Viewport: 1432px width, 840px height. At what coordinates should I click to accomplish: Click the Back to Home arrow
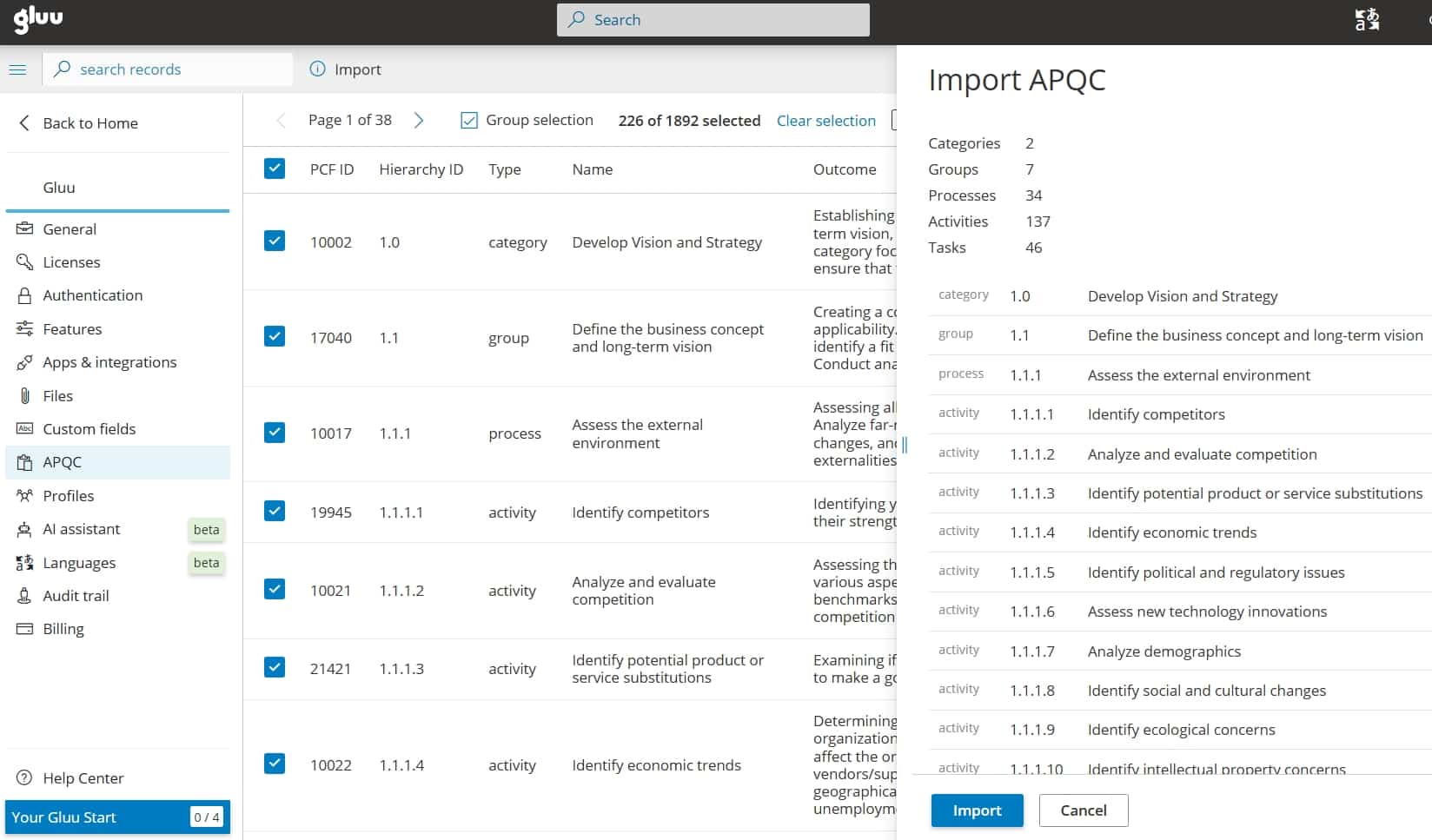click(x=24, y=123)
